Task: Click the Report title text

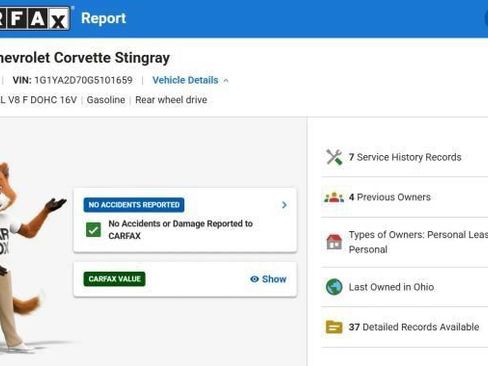Action: point(104,18)
